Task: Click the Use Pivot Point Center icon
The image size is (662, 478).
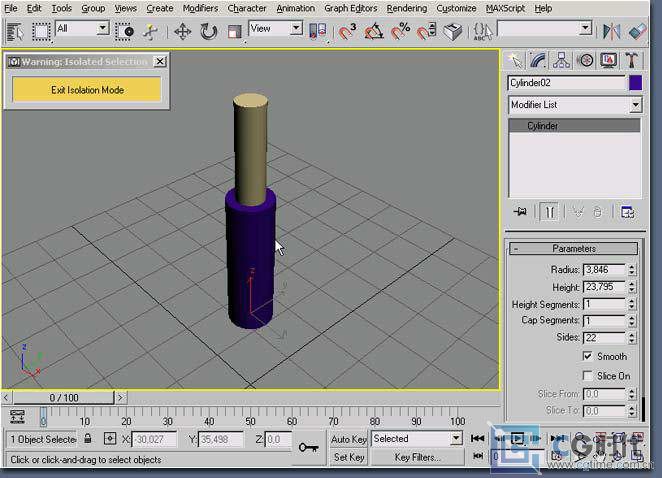Action: [317, 32]
